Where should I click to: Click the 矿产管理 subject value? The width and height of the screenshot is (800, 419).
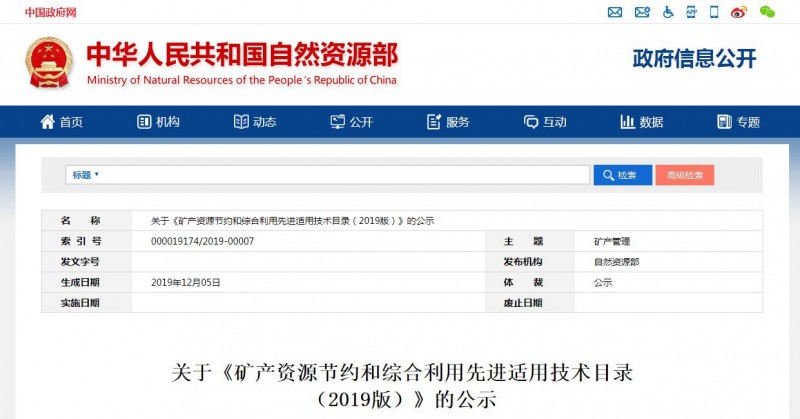click(x=612, y=241)
